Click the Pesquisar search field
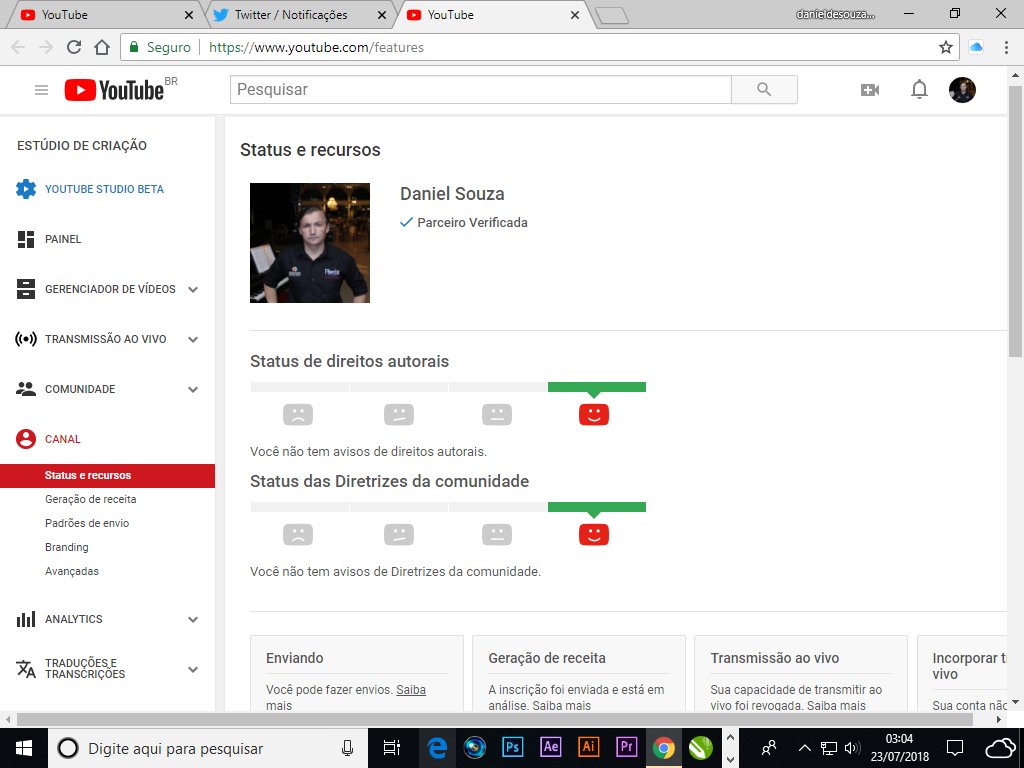 tap(481, 89)
